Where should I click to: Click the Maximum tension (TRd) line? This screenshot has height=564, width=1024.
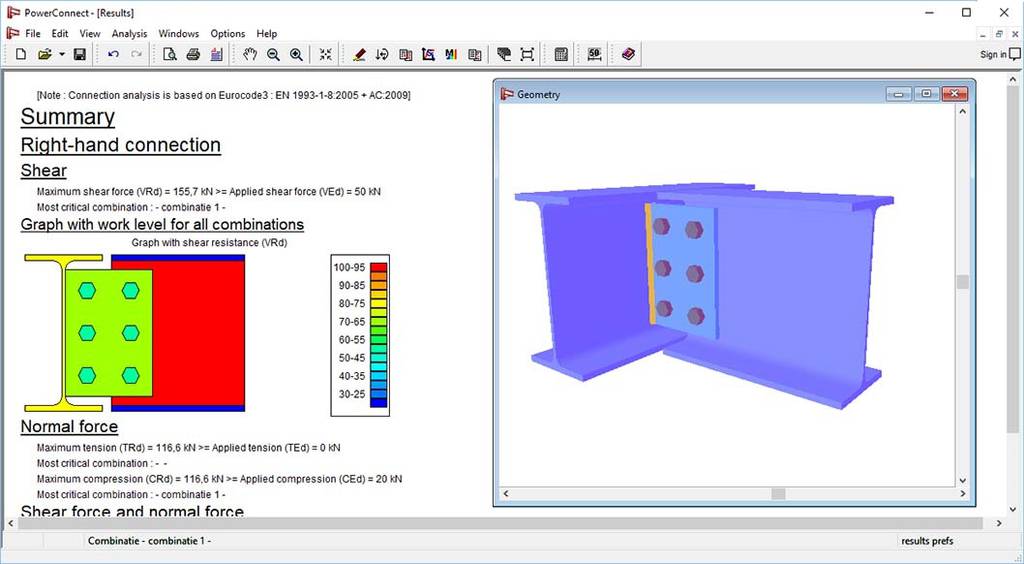189,448
